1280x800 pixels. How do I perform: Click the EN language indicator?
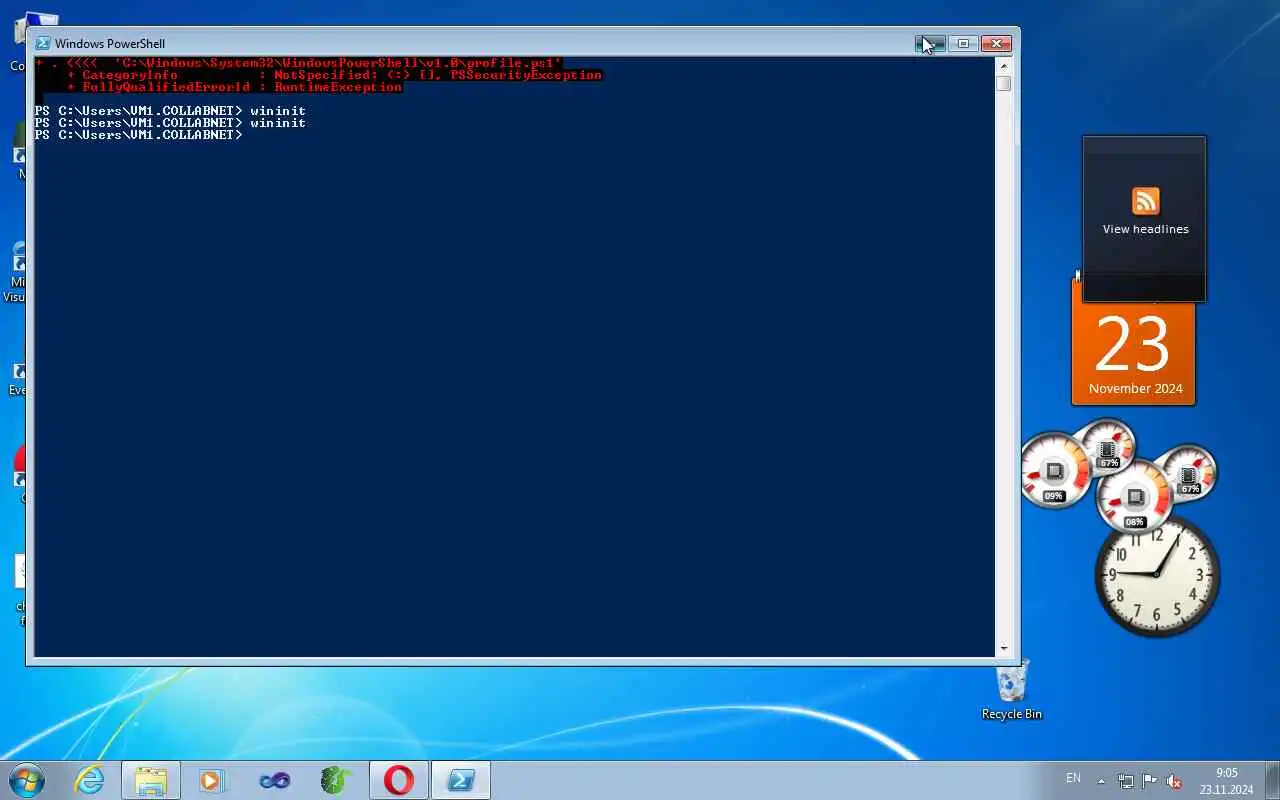[x=1073, y=778]
